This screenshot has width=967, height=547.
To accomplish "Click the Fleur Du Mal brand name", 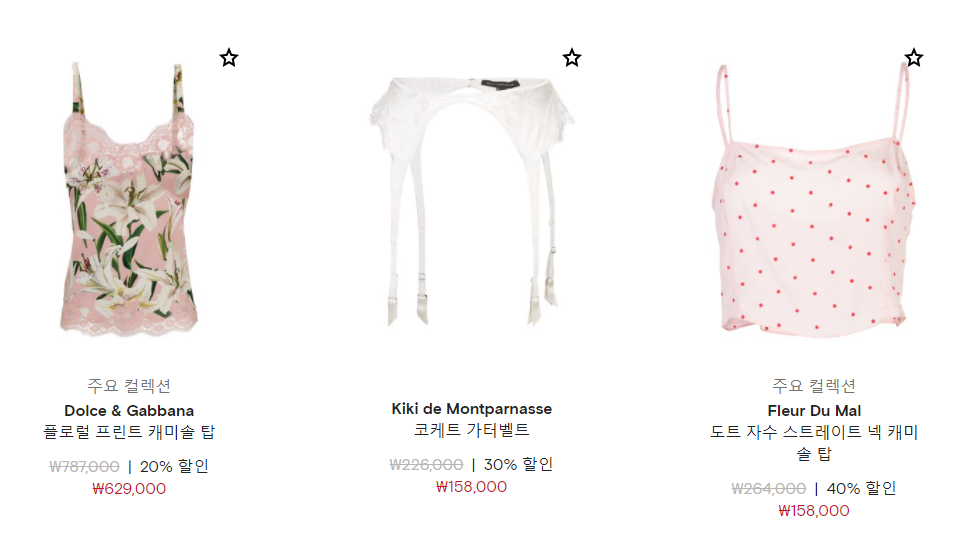I will pos(814,411).
